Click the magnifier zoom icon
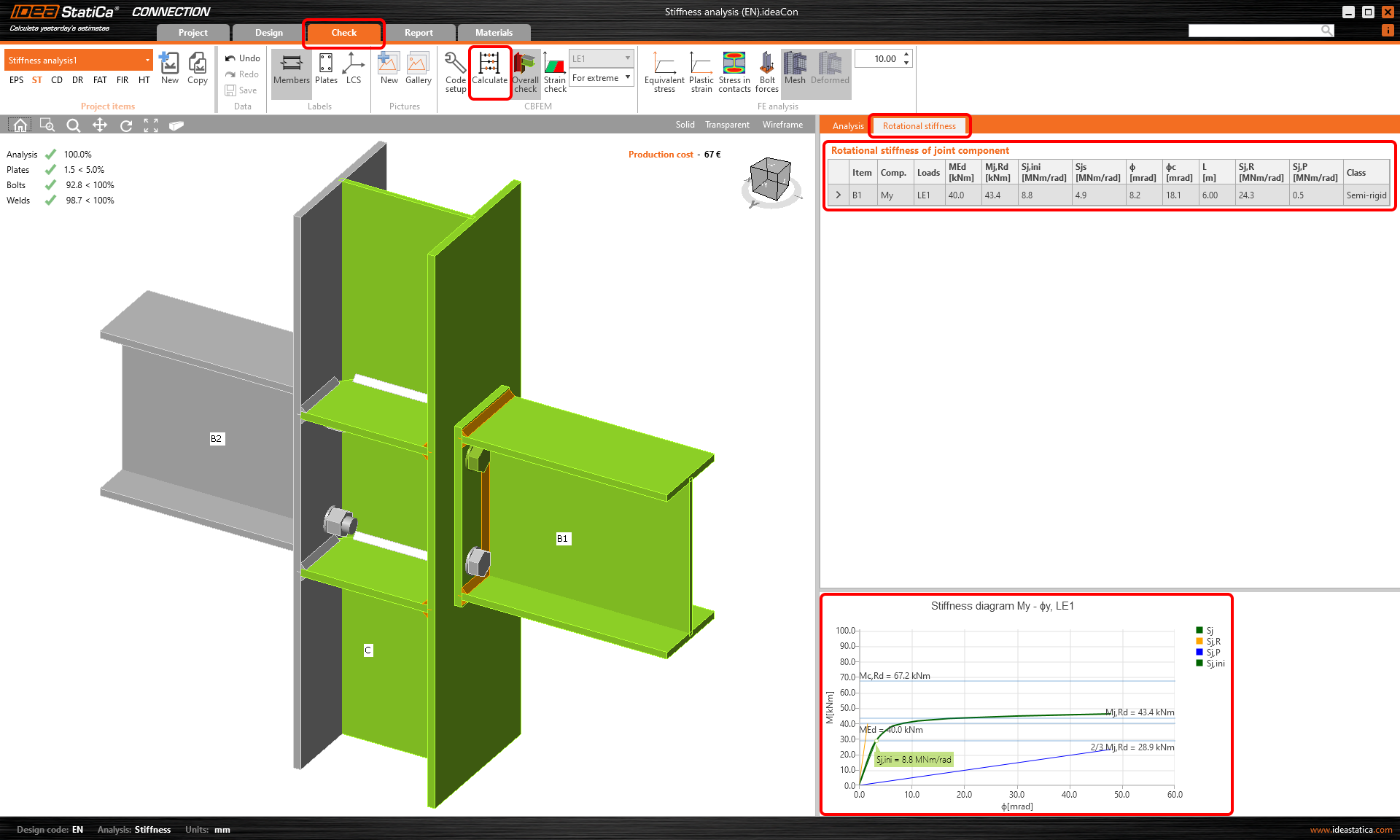Image resolution: width=1400 pixels, height=840 pixels. click(74, 125)
